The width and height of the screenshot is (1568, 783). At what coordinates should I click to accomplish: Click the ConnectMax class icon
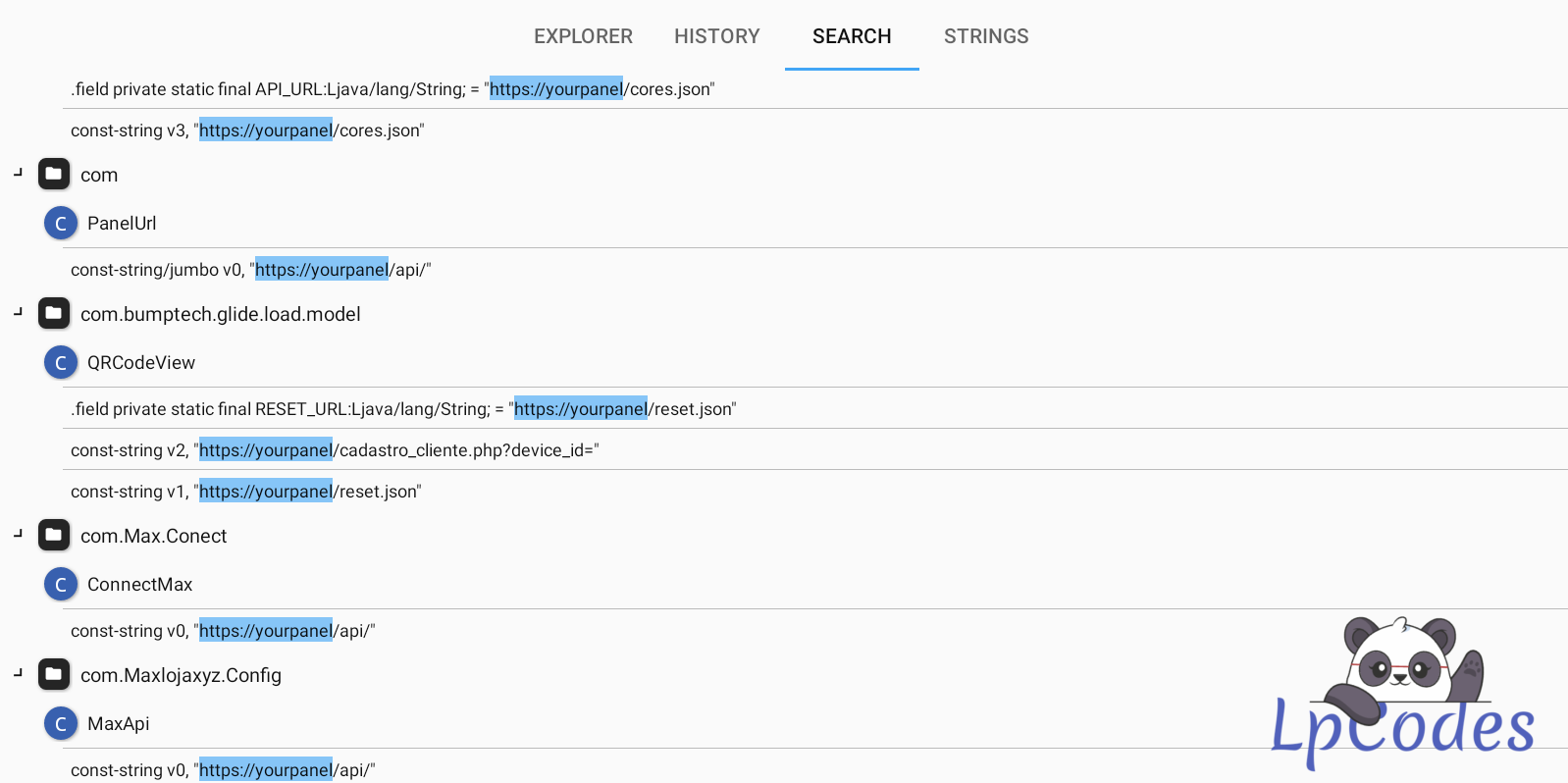pyautogui.click(x=61, y=585)
